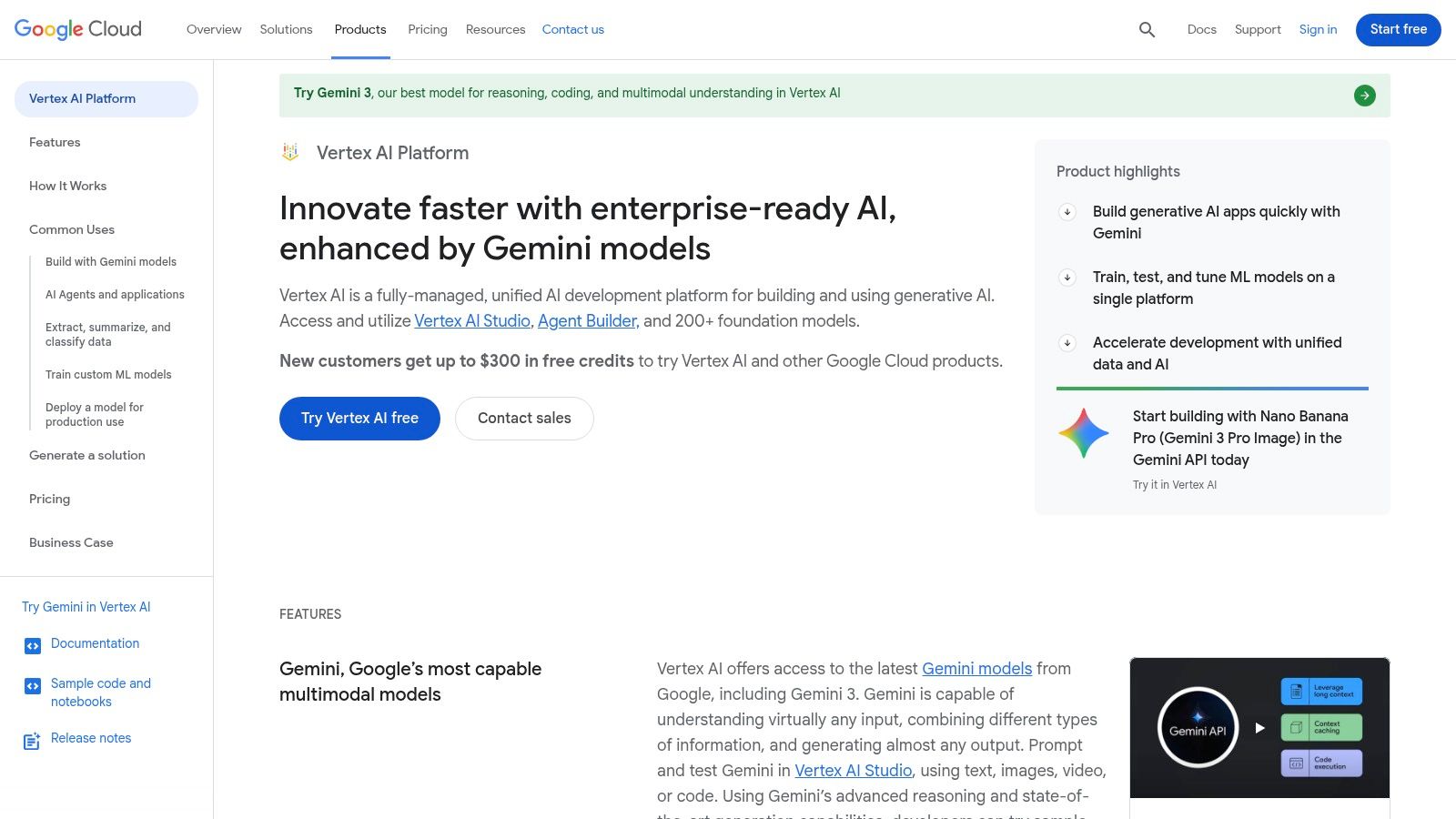Open the Gemini models link

pos(976,669)
